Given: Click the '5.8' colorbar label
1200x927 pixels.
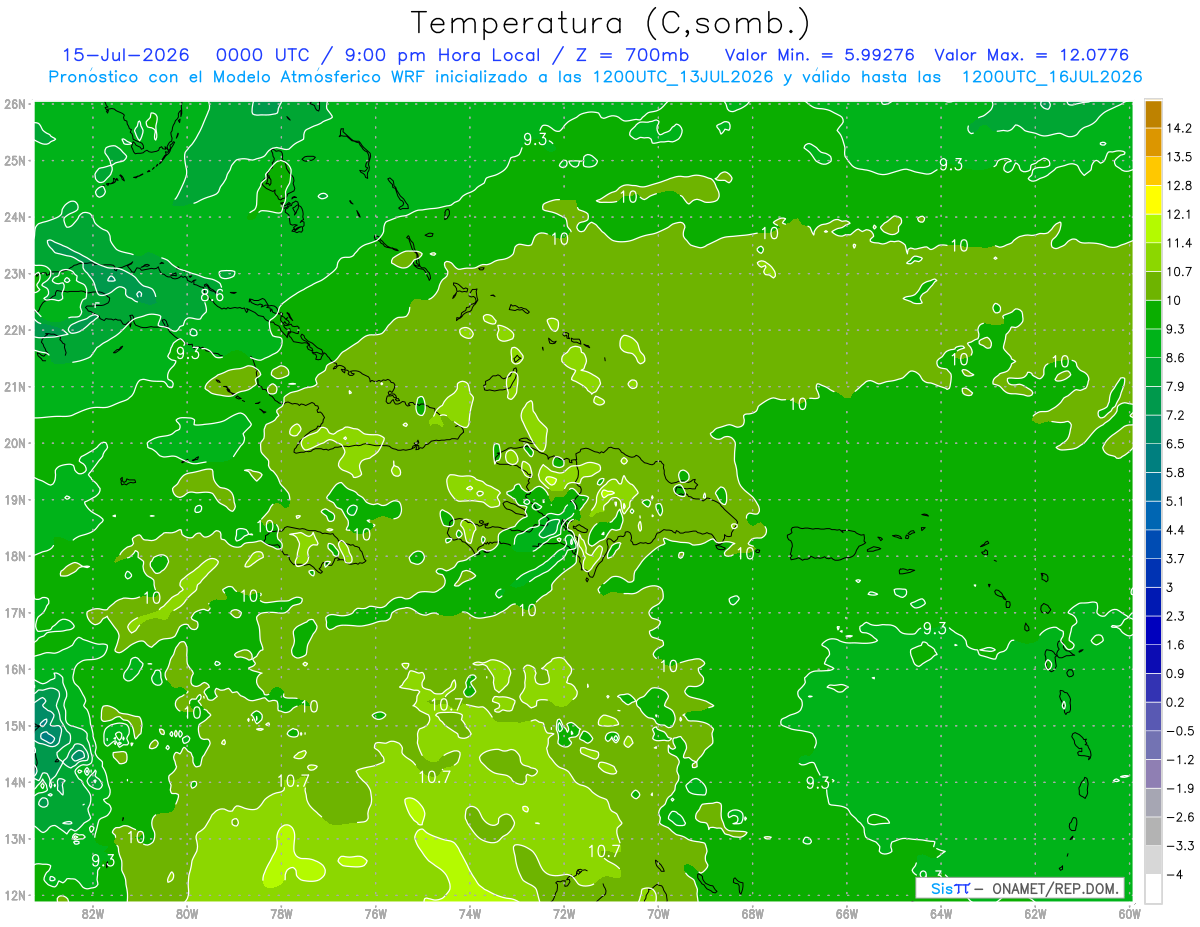Looking at the screenshot, I should (x=1176, y=472).
